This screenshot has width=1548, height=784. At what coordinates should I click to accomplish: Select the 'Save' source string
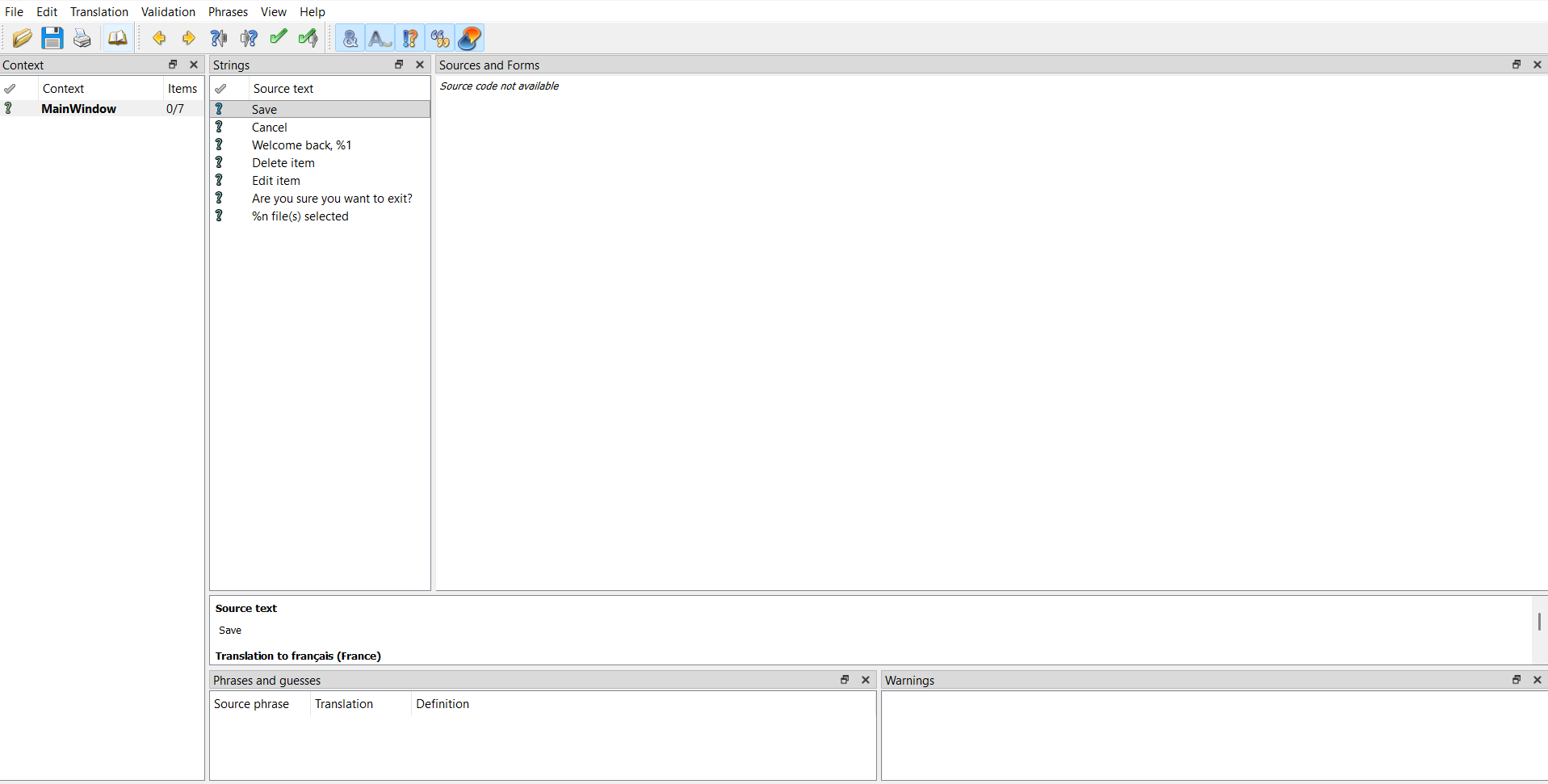pyautogui.click(x=320, y=109)
